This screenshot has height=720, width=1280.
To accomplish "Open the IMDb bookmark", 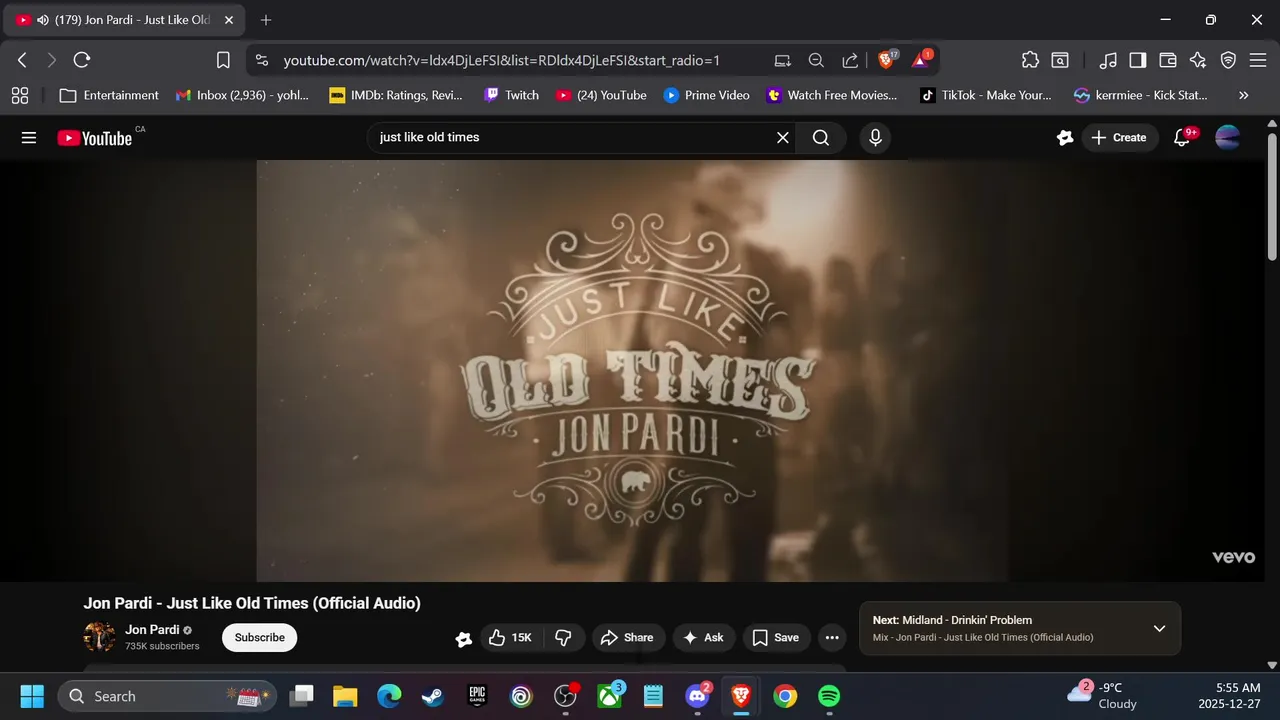I will (396, 96).
